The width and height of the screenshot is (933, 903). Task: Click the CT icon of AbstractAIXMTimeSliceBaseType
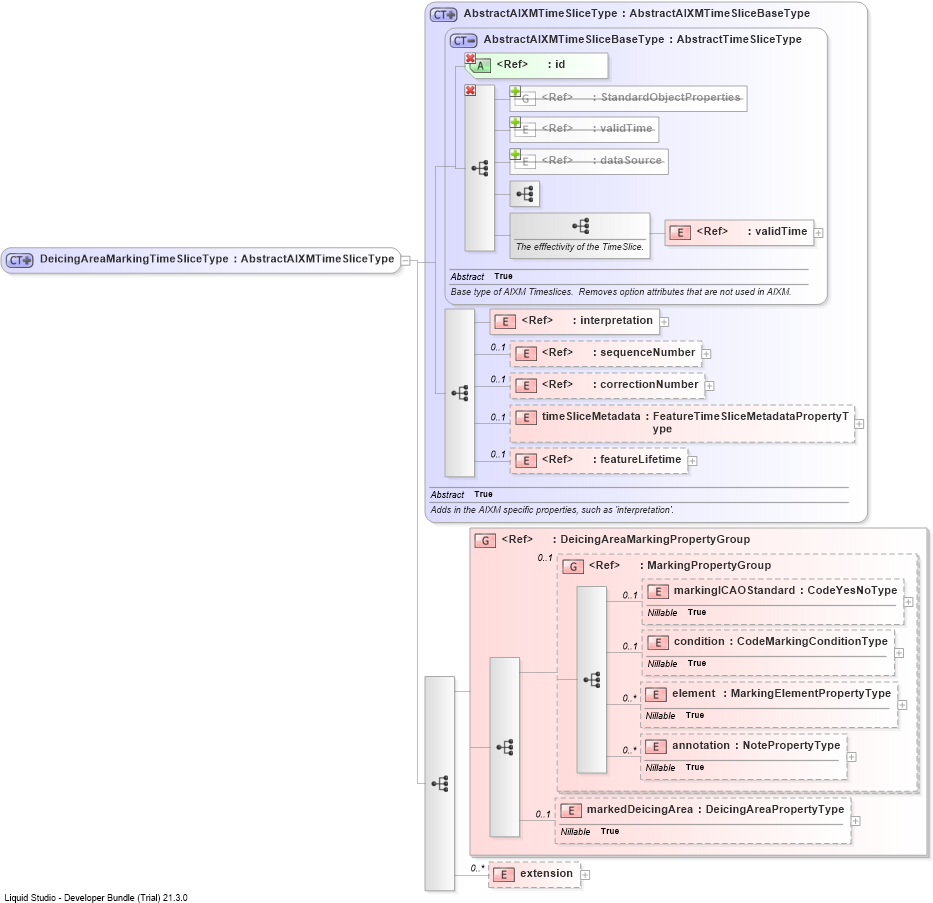pos(464,41)
